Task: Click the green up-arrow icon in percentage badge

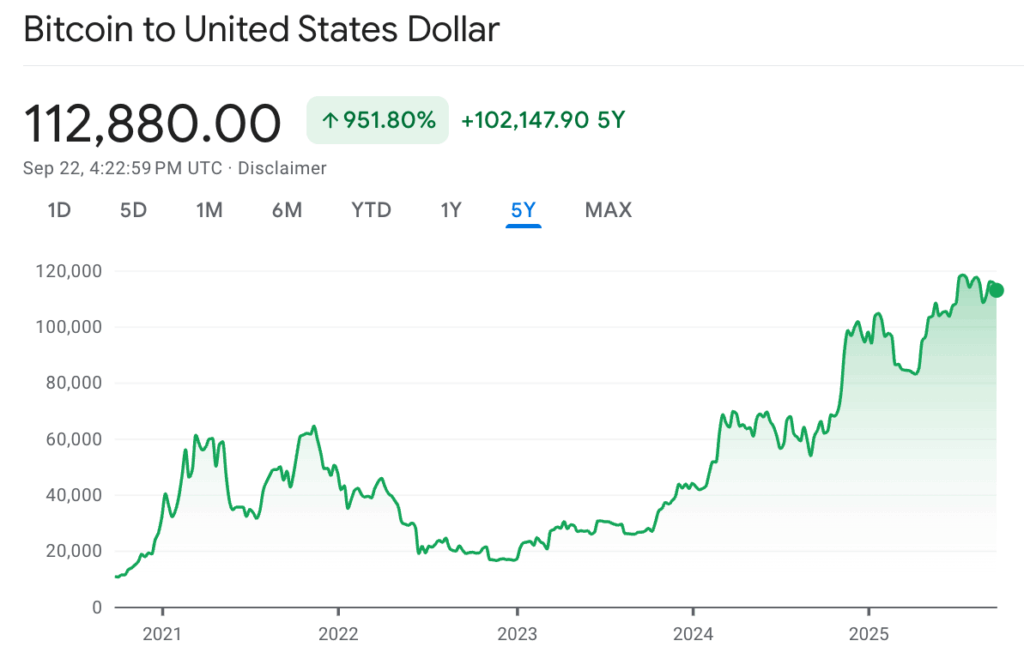Action: 329,121
